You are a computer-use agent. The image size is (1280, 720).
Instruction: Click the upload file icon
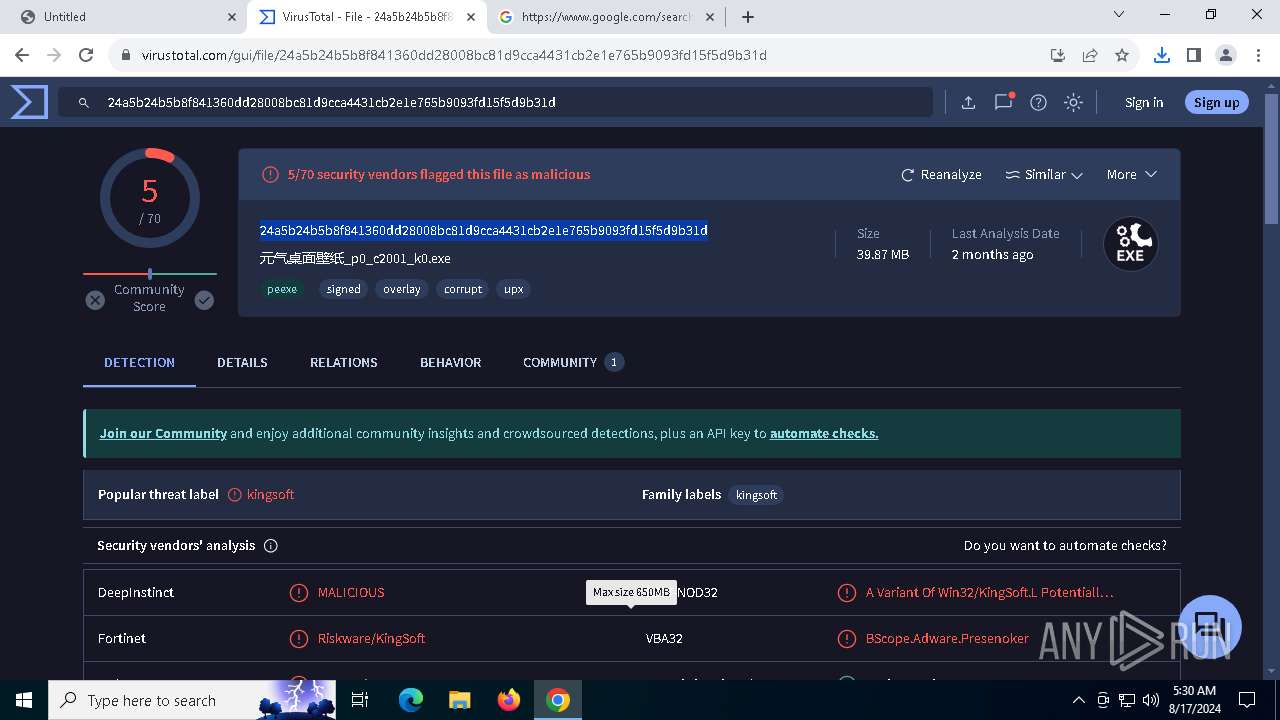[x=968, y=102]
